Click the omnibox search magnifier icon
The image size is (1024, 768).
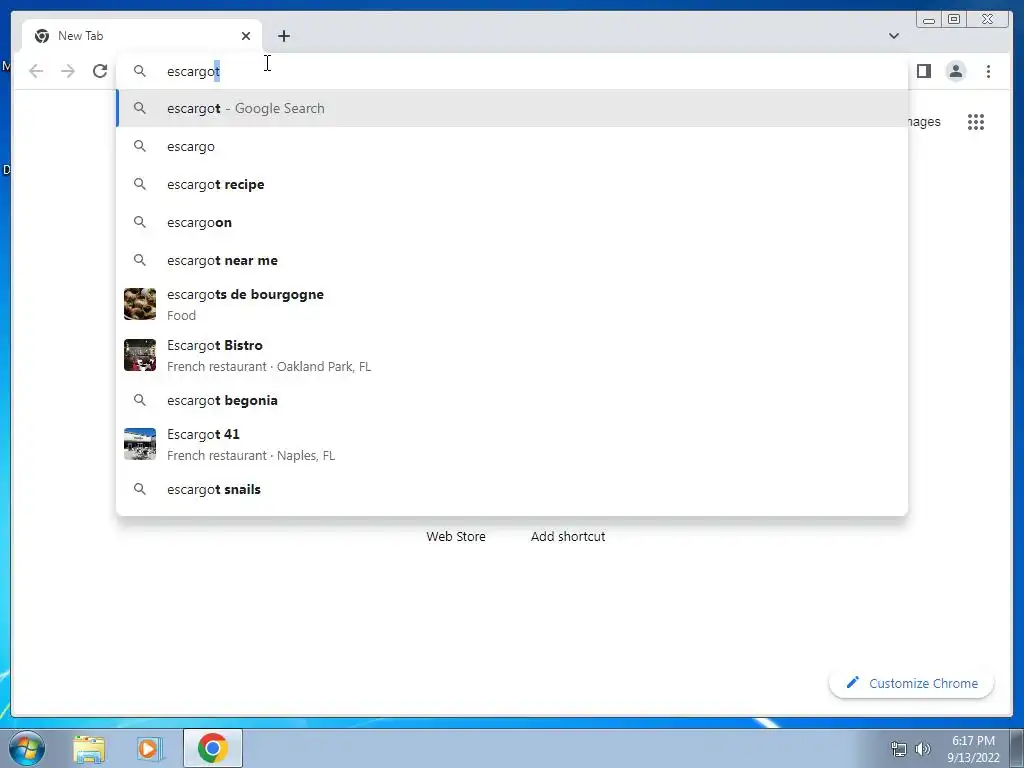click(x=140, y=71)
